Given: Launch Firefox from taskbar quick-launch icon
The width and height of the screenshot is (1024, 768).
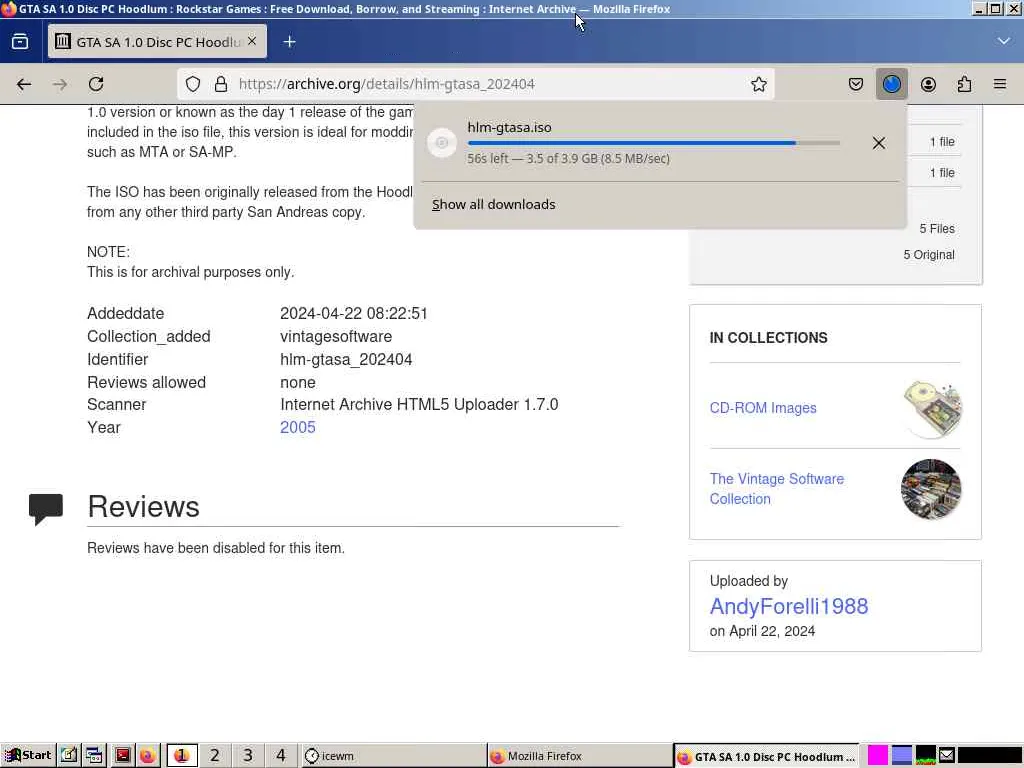Looking at the screenshot, I should 148,756.
